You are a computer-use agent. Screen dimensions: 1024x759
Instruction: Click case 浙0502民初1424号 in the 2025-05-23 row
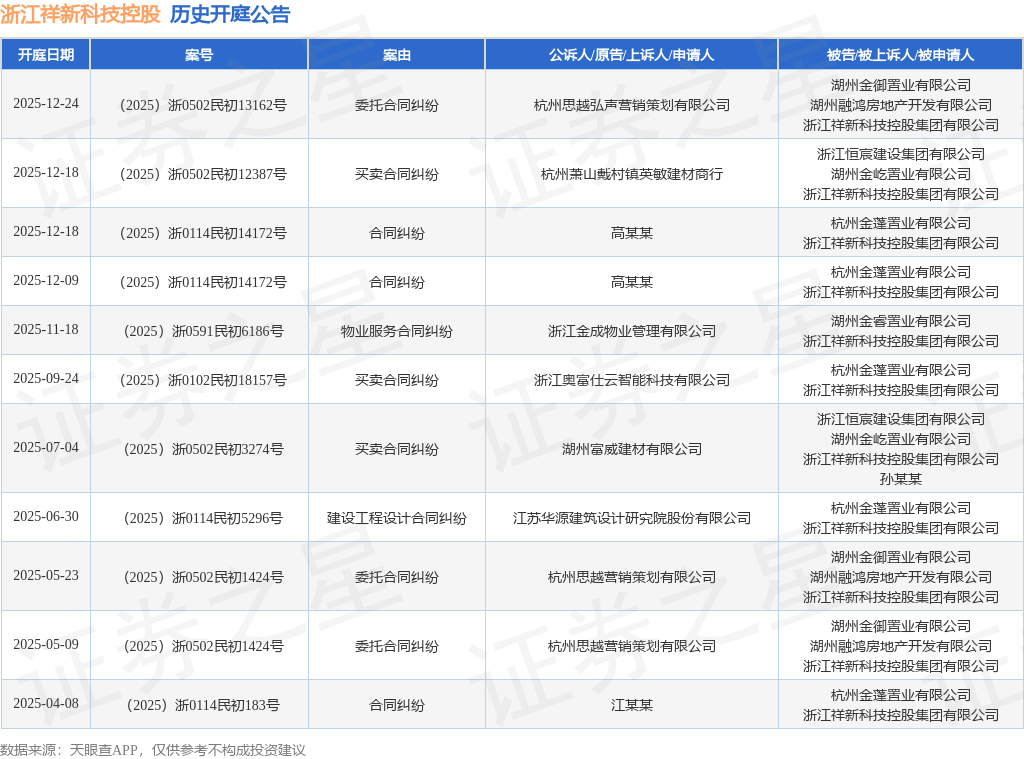pos(203,577)
